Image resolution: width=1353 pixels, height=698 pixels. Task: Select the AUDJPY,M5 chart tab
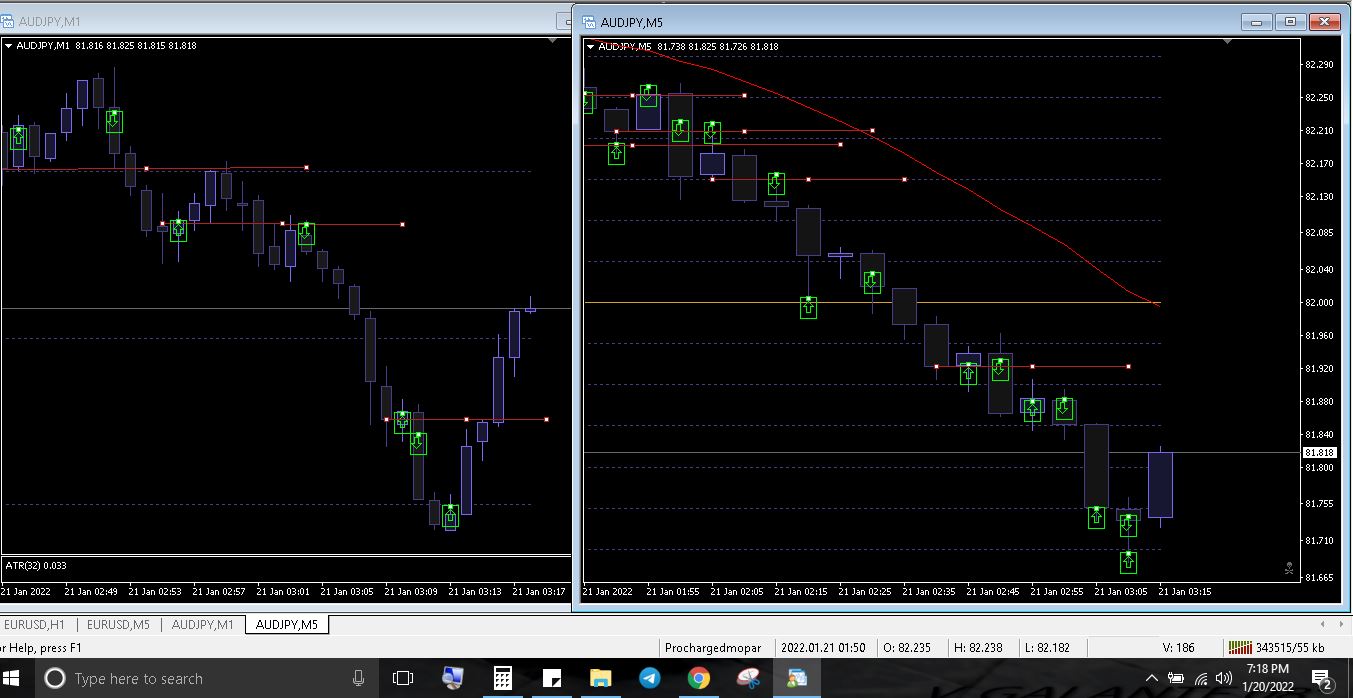pyautogui.click(x=287, y=625)
